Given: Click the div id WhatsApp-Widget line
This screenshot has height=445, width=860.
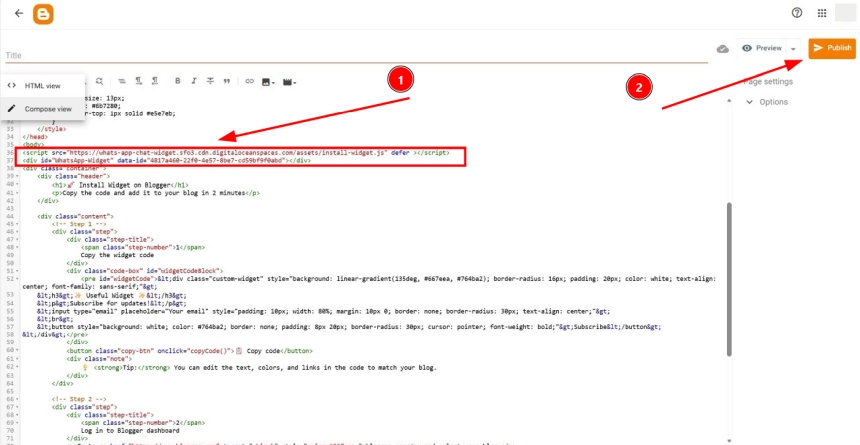Looking at the screenshot, I should [167, 161].
